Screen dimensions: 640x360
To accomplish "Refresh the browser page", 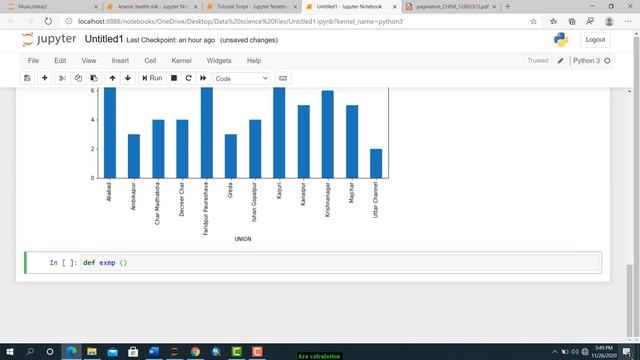I will click(48, 21).
